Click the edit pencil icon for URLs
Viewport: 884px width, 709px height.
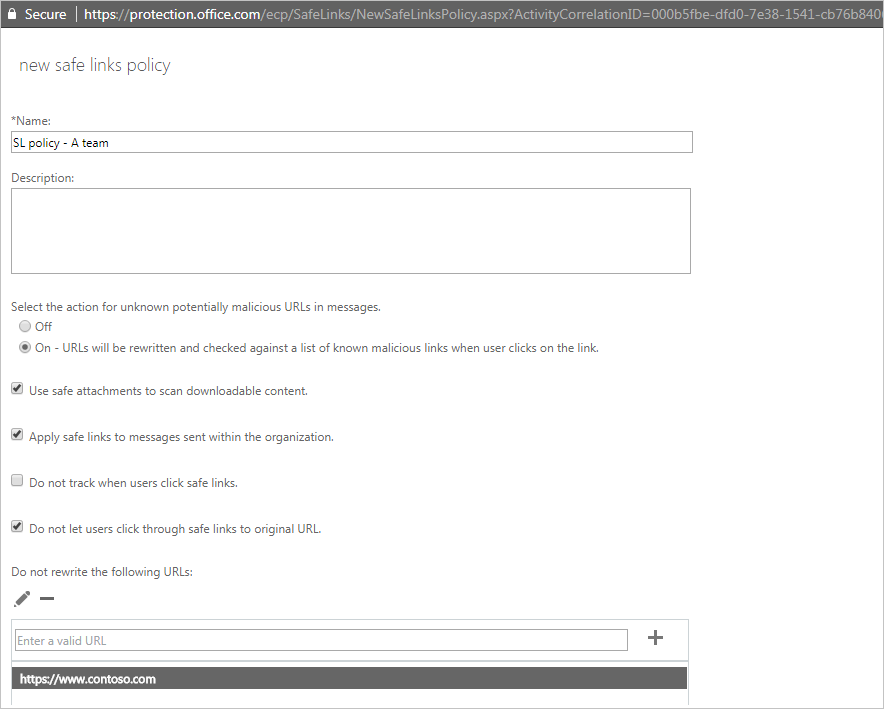click(22, 599)
